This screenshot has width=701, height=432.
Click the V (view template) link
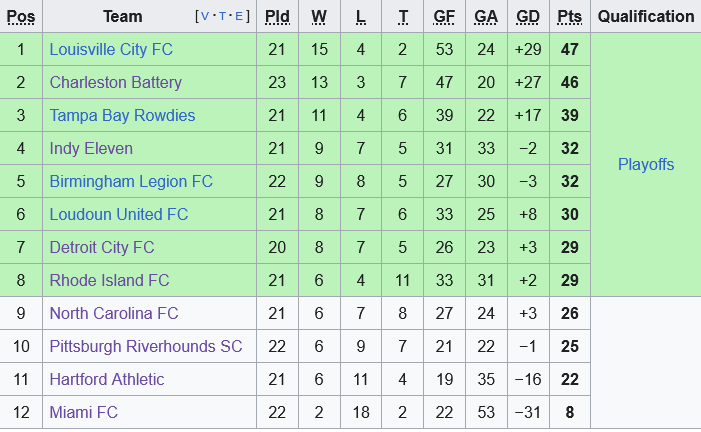tap(205, 17)
